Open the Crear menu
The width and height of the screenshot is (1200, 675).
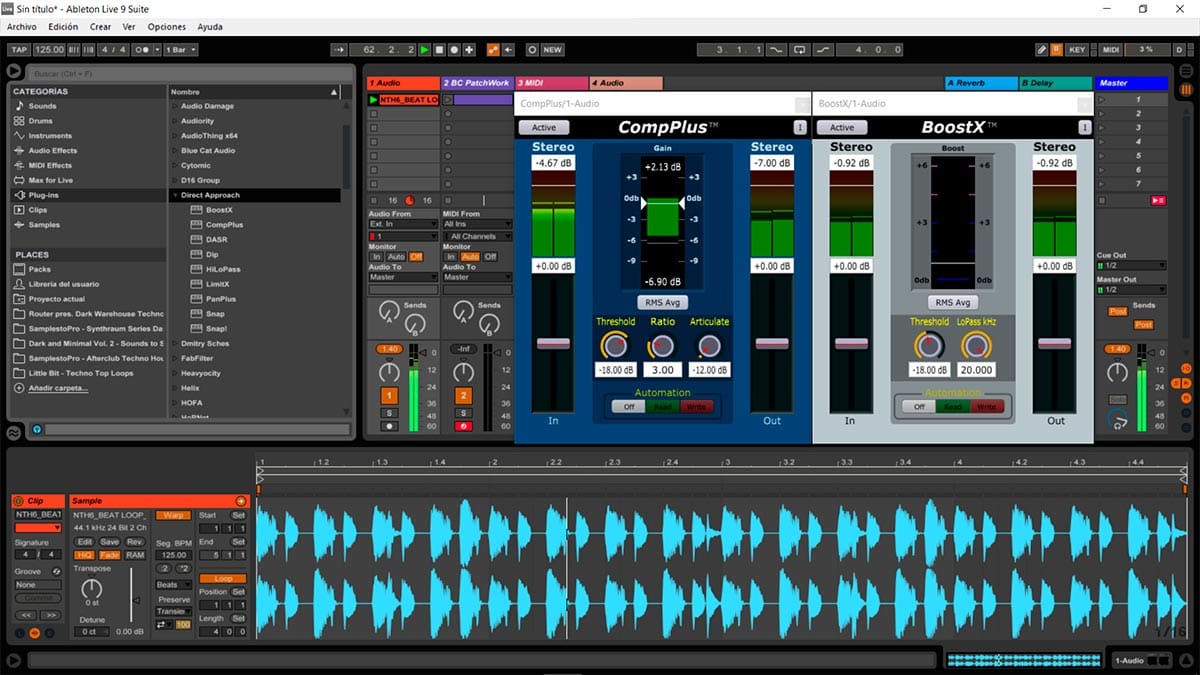pyautogui.click(x=100, y=27)
